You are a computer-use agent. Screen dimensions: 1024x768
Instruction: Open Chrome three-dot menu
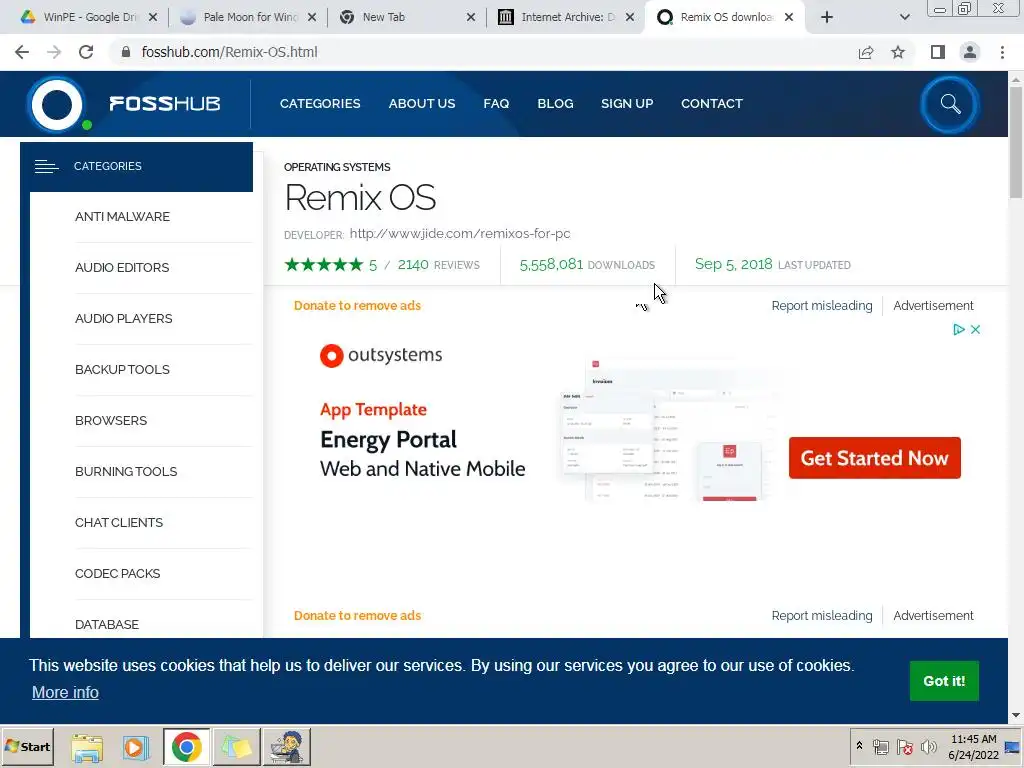point(1002,52)
